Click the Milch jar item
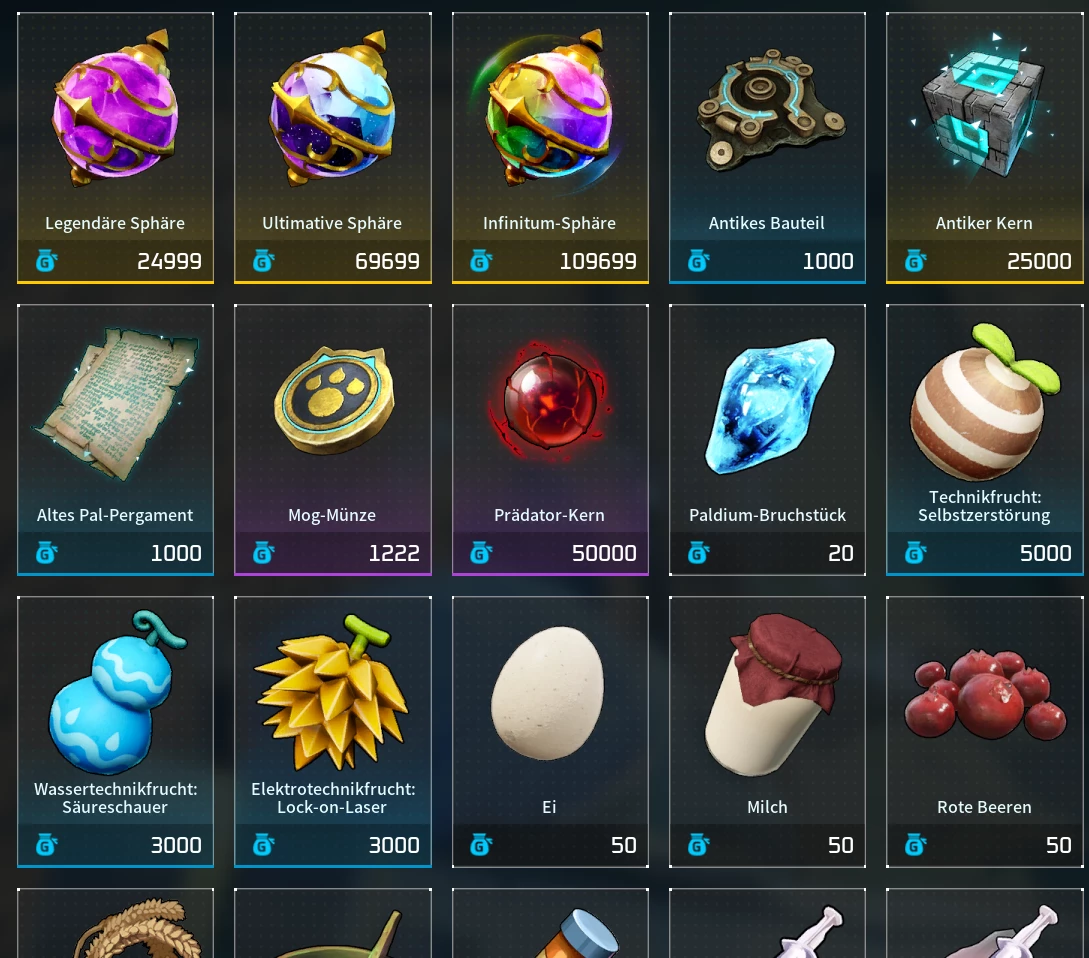Screen dimensions: 1089x958 [x=772, y=695]
